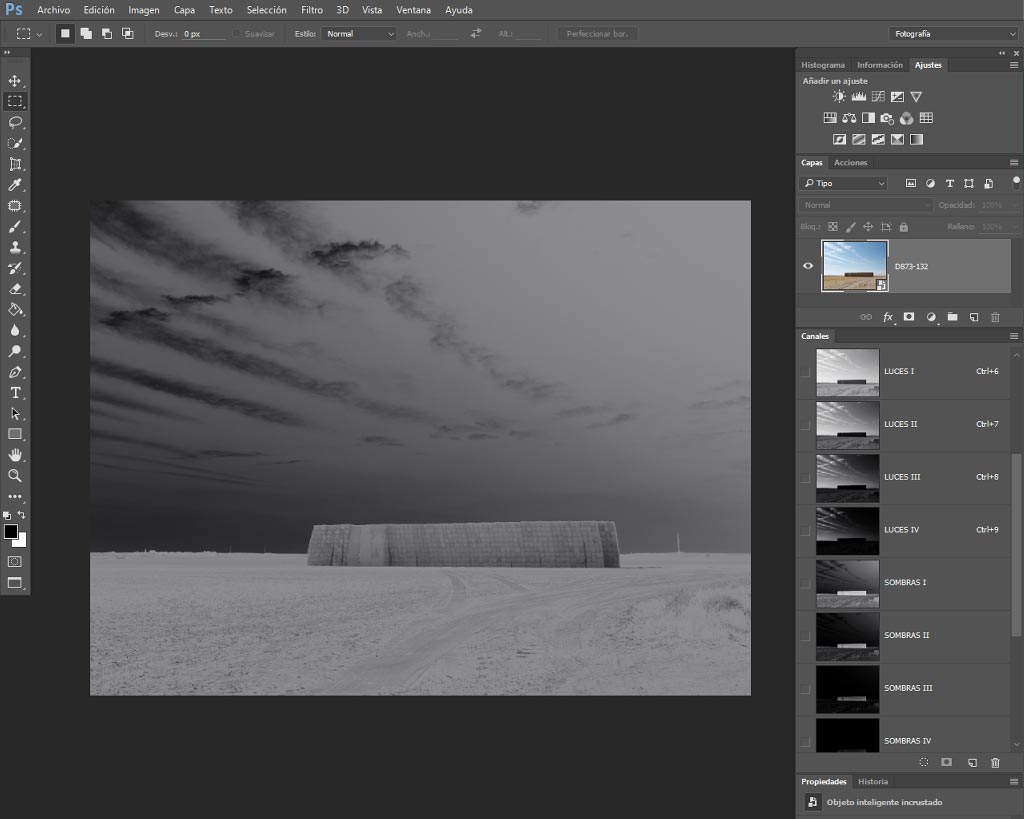Hide the D873-132 layer

(808, 266)
